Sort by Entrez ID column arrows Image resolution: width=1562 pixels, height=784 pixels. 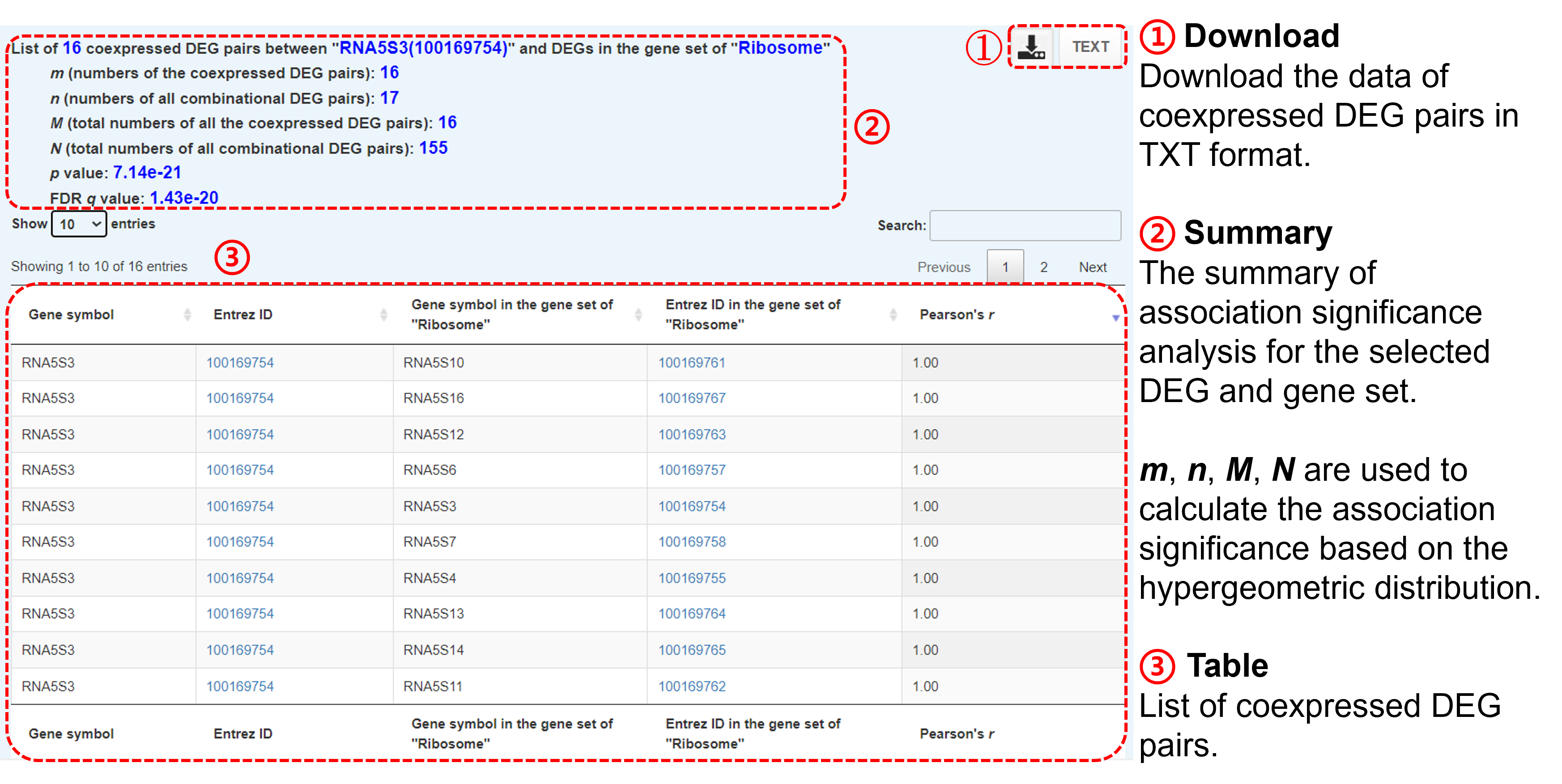click(383, 314)
